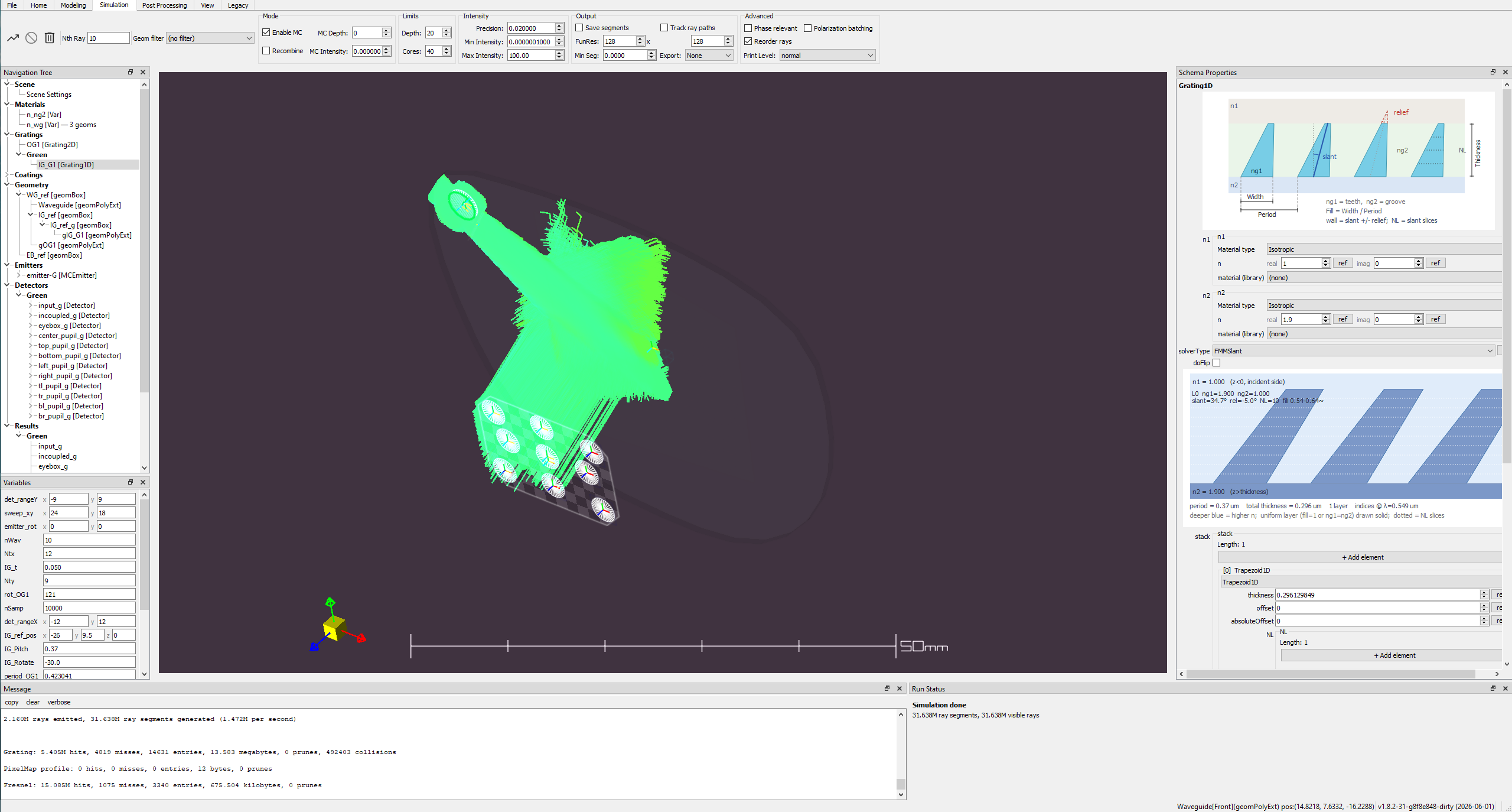Click the orientation axis cube gizmo
1512x812 pixels.
coord(334,627)
